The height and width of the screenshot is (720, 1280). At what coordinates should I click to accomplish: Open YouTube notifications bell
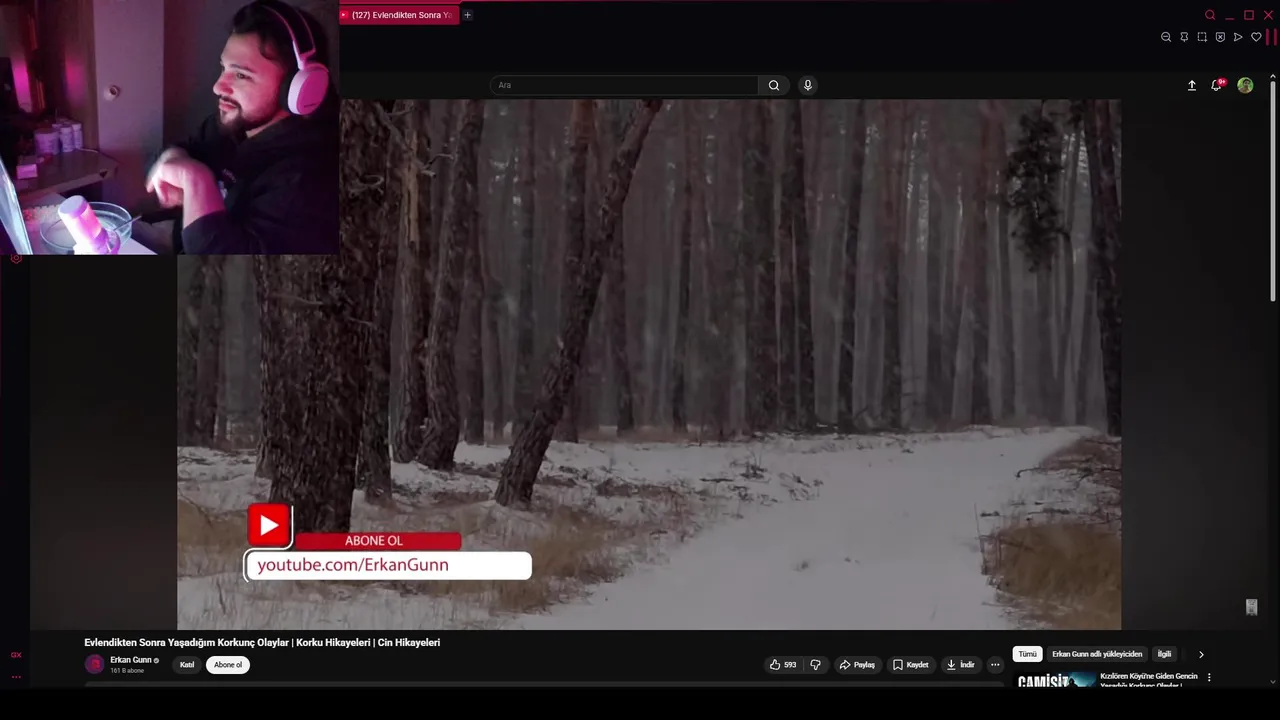tap(1217, 85)
